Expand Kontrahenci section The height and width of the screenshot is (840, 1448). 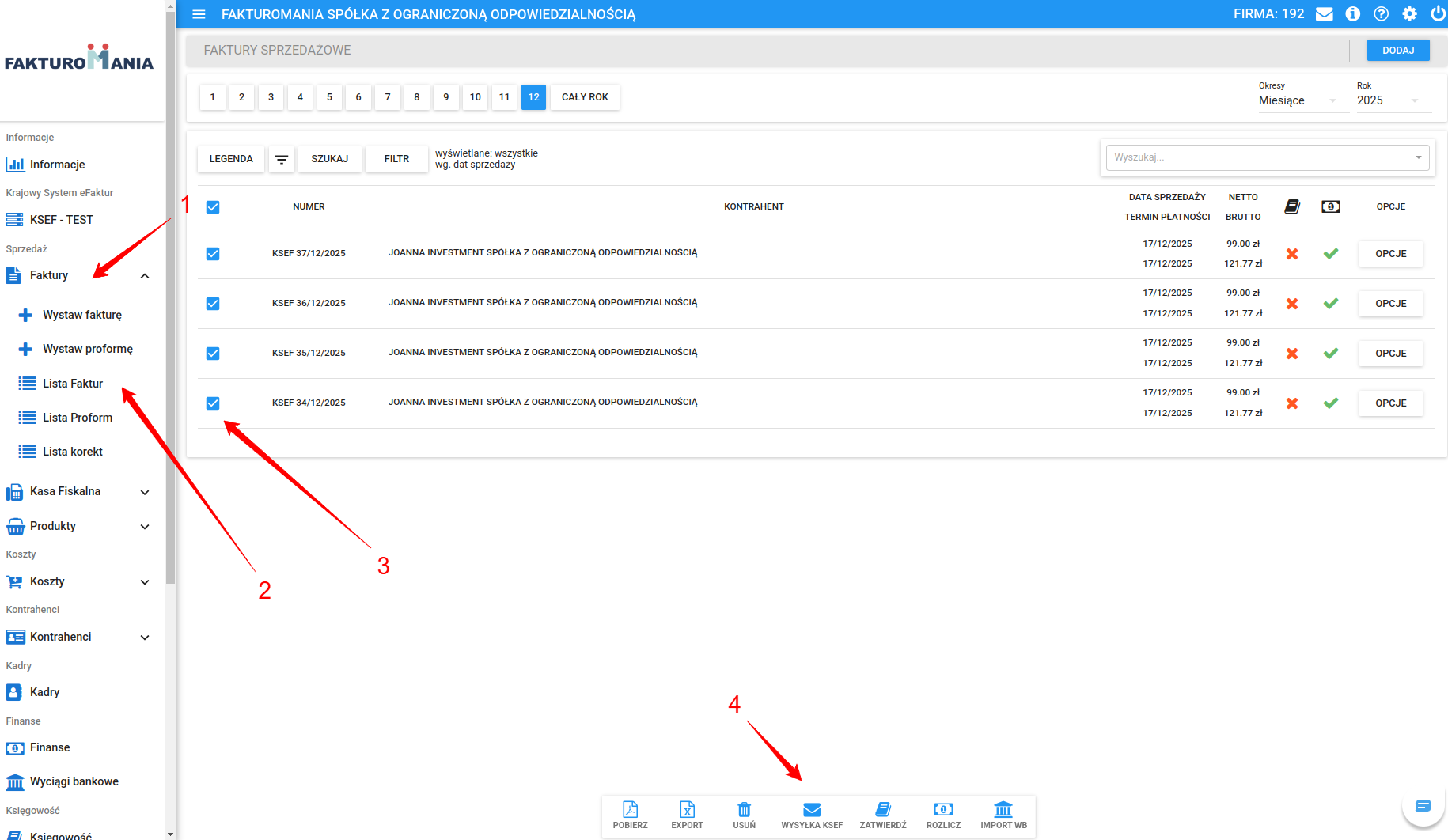click(145, 638)
